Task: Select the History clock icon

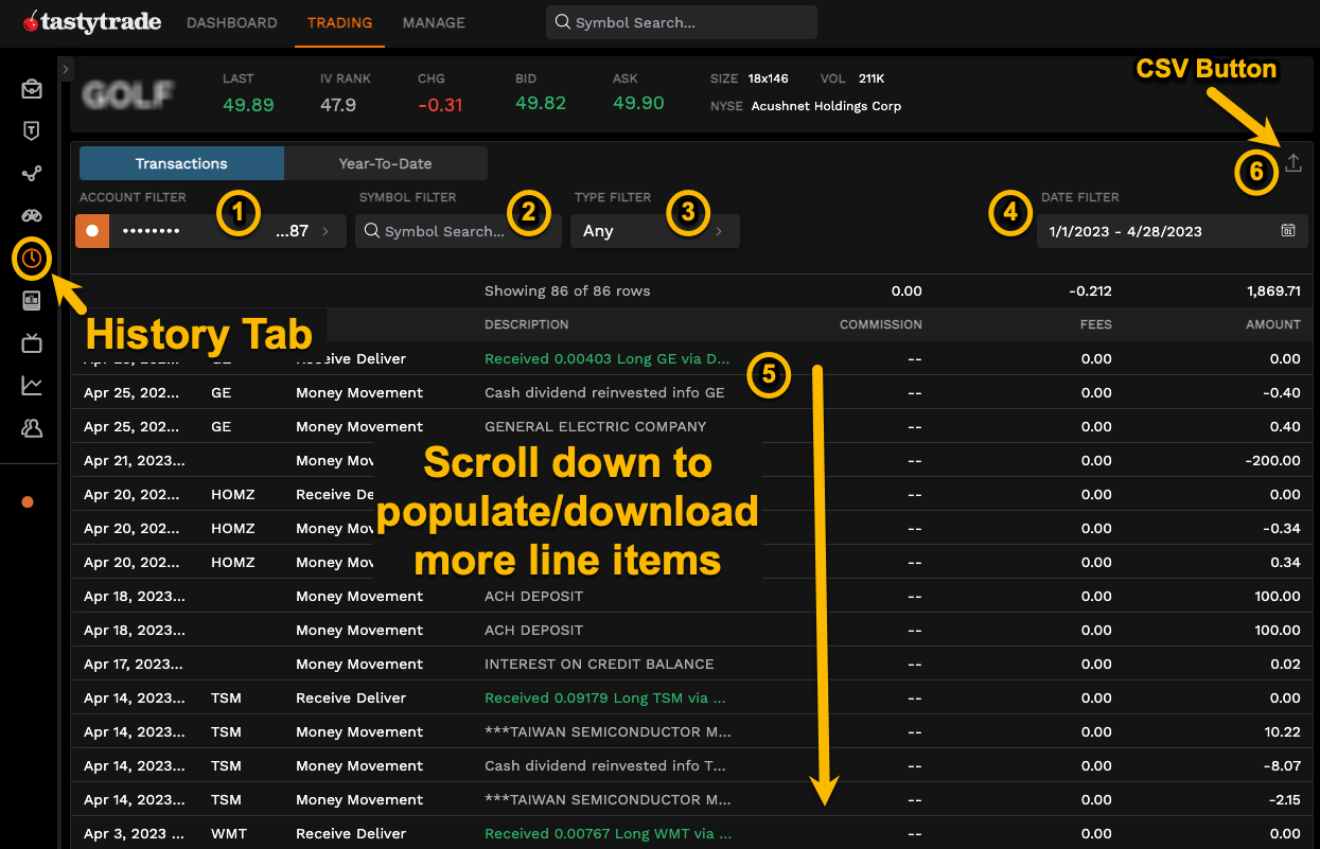Action: 31,258
